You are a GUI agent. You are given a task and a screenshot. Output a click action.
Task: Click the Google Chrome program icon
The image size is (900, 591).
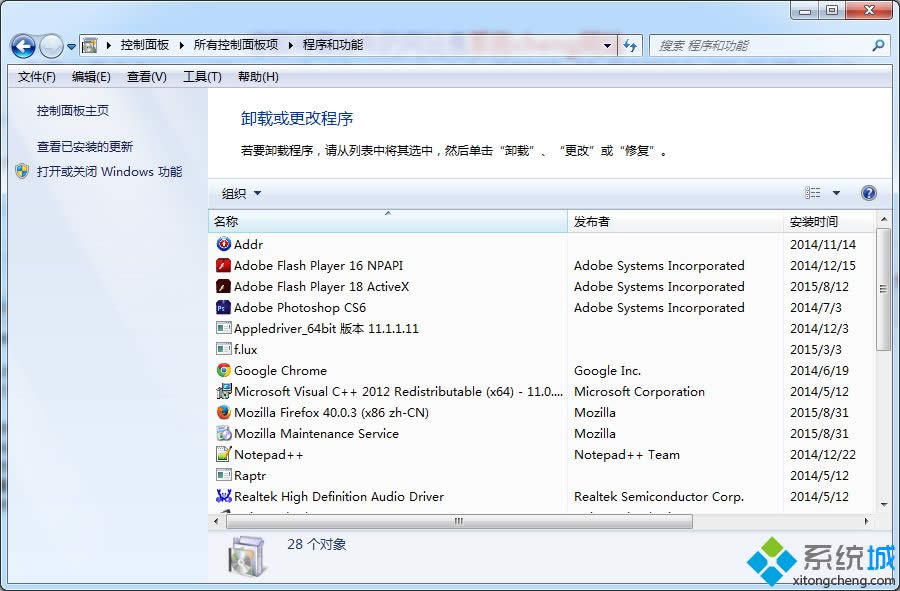tap(224, 371)
